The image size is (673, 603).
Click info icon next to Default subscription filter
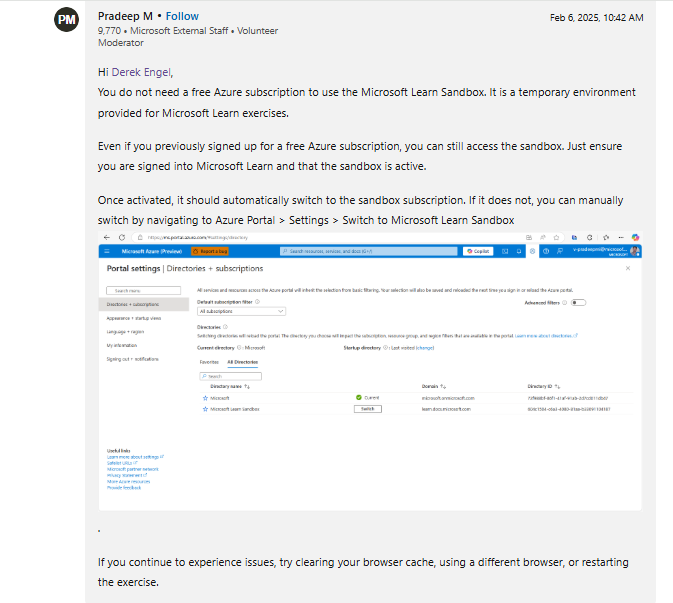(x=258, y=302)
